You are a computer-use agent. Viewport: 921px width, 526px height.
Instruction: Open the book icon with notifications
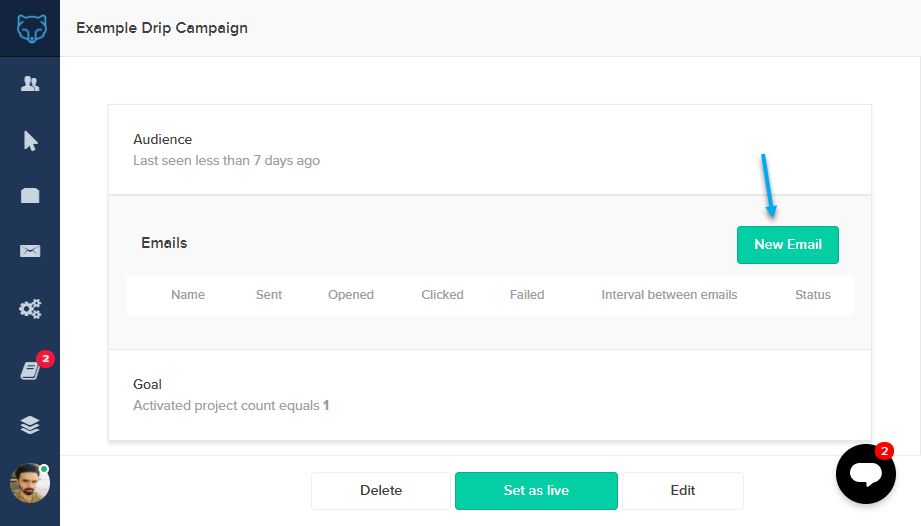[x=30, y=370]
